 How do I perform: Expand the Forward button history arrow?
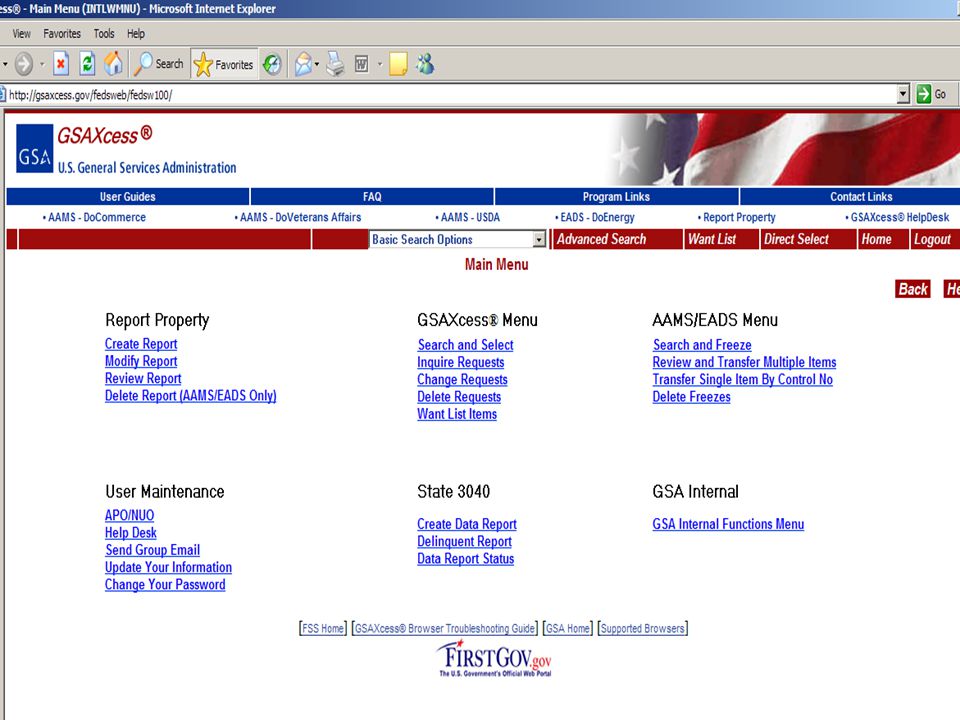[42, 64]
